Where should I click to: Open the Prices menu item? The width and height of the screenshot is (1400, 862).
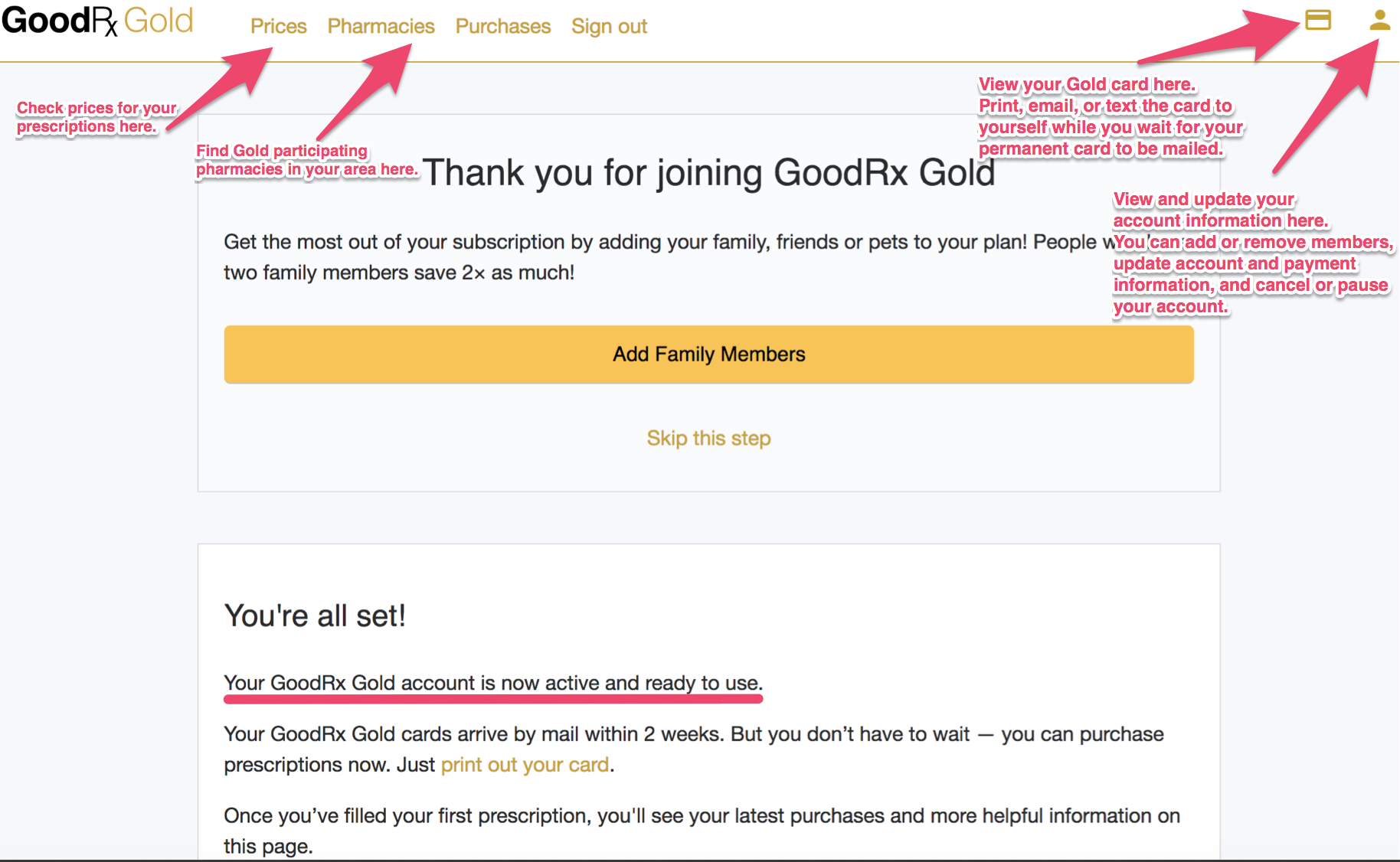point(279,26)
